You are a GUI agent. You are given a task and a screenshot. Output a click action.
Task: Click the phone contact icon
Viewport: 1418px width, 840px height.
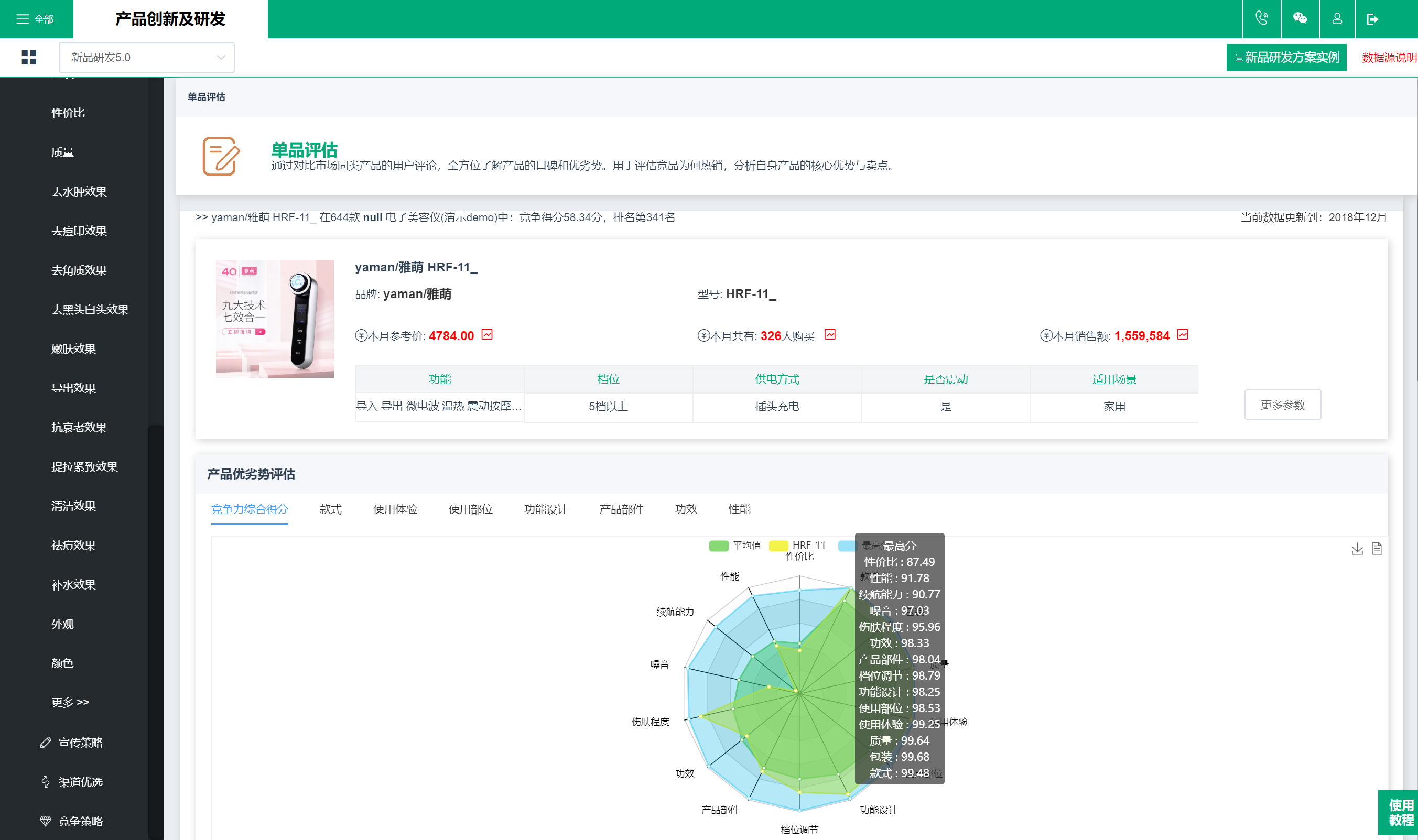(1261, 19)
